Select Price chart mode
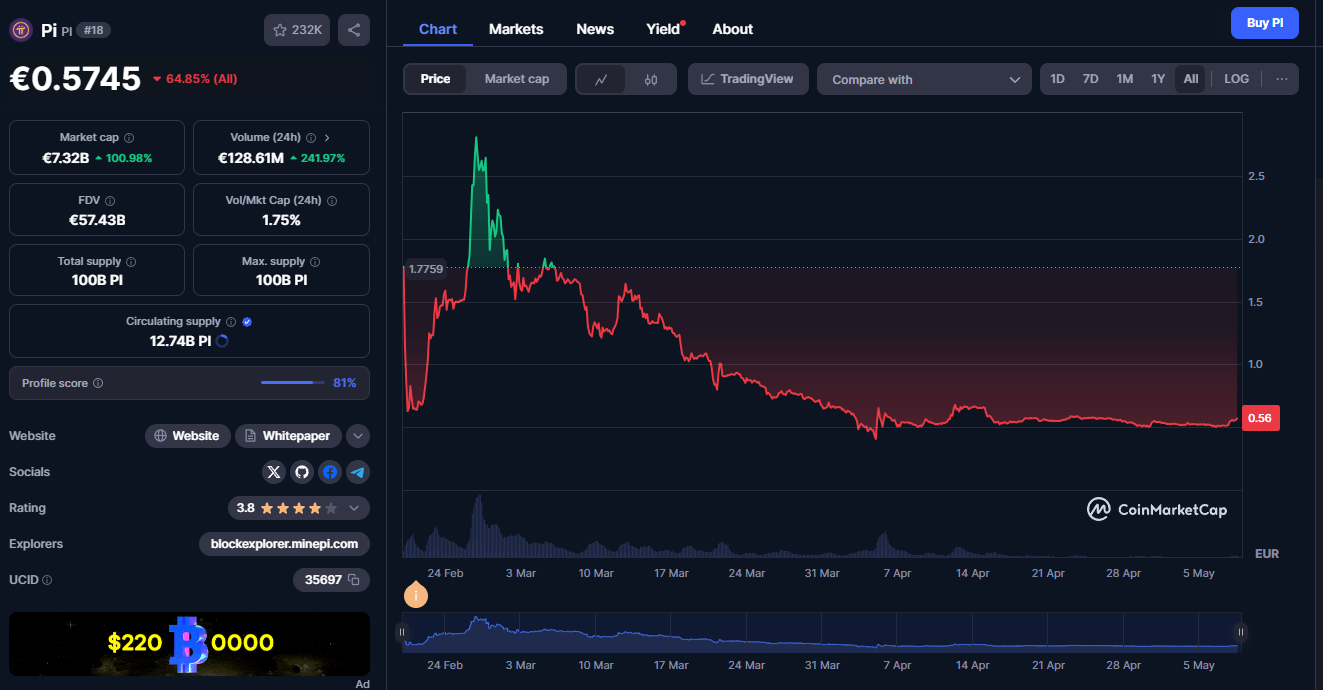The image size is (1323, 690). (435, 79)
